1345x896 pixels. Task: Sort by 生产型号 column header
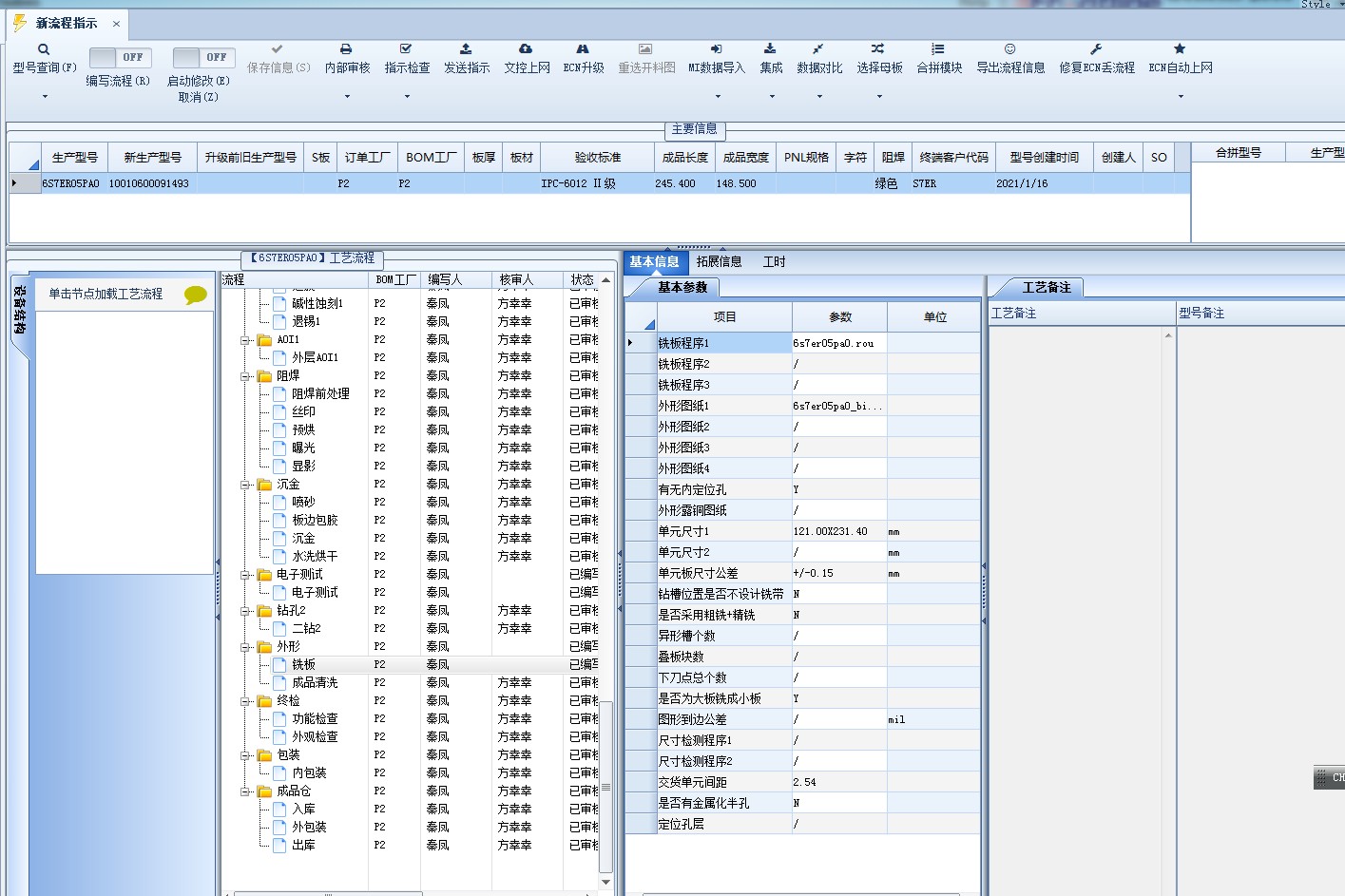coord(74,157)
